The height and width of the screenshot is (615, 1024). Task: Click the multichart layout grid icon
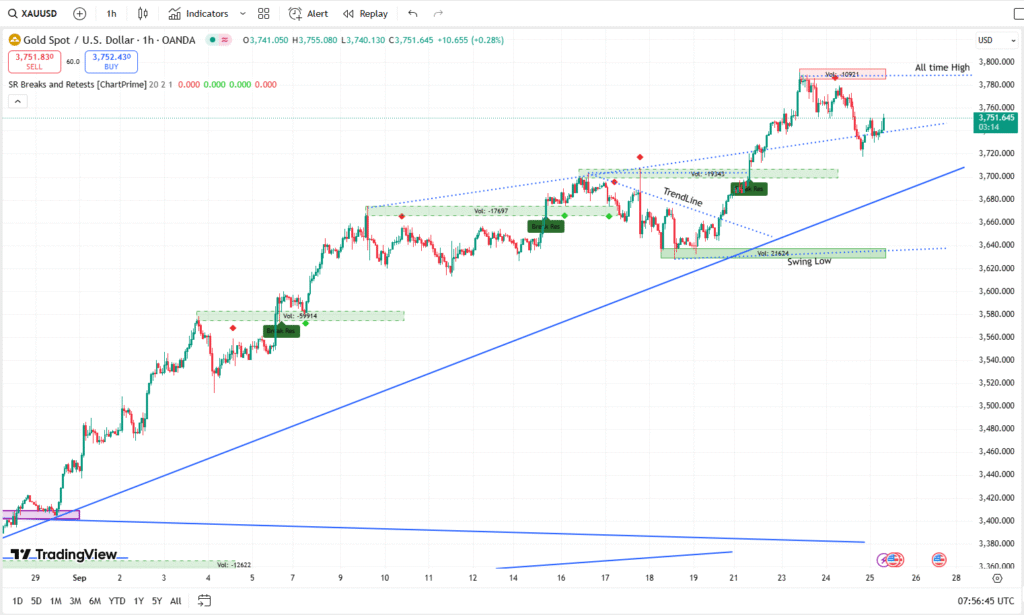[x=263, y=13]
